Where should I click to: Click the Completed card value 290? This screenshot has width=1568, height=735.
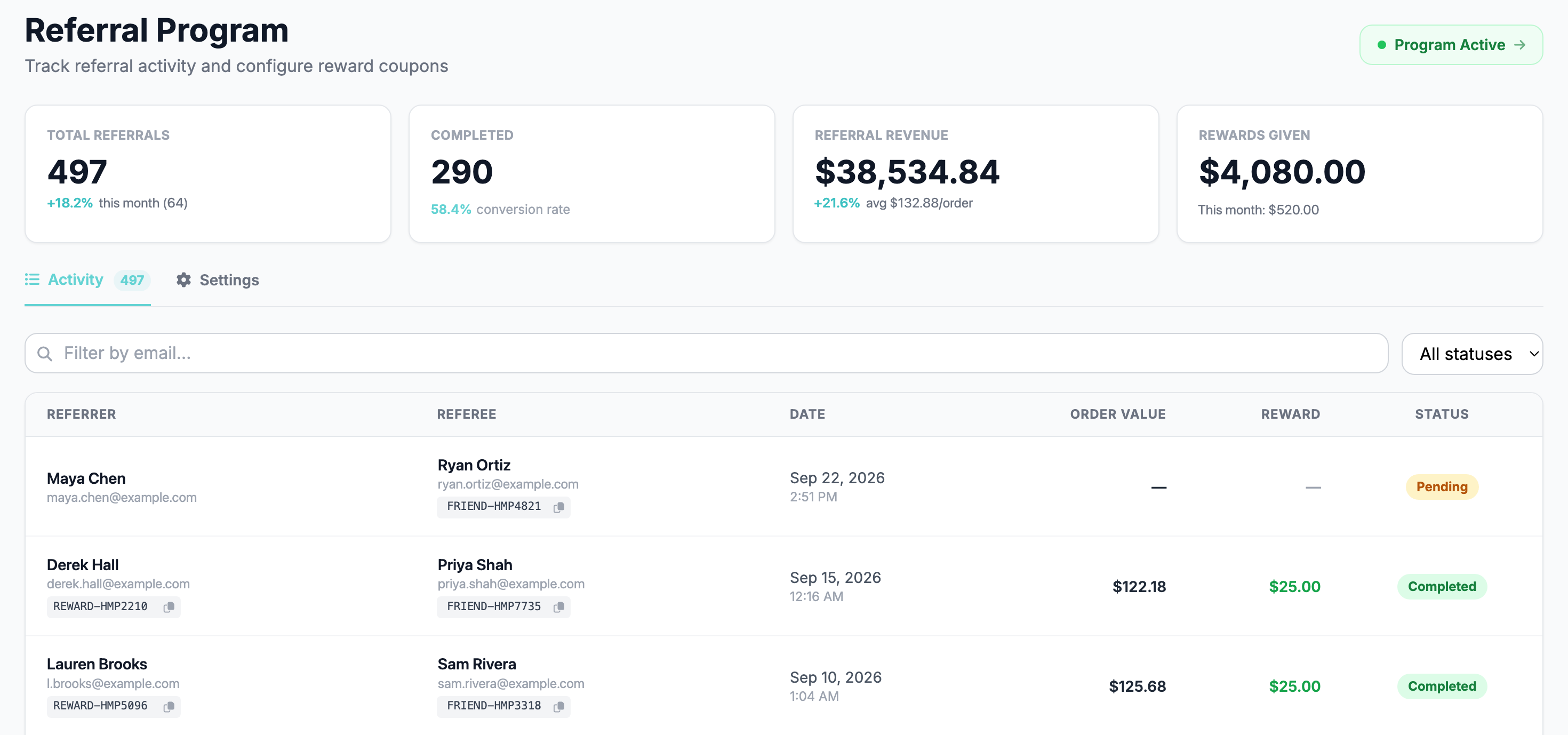point(461,172)
